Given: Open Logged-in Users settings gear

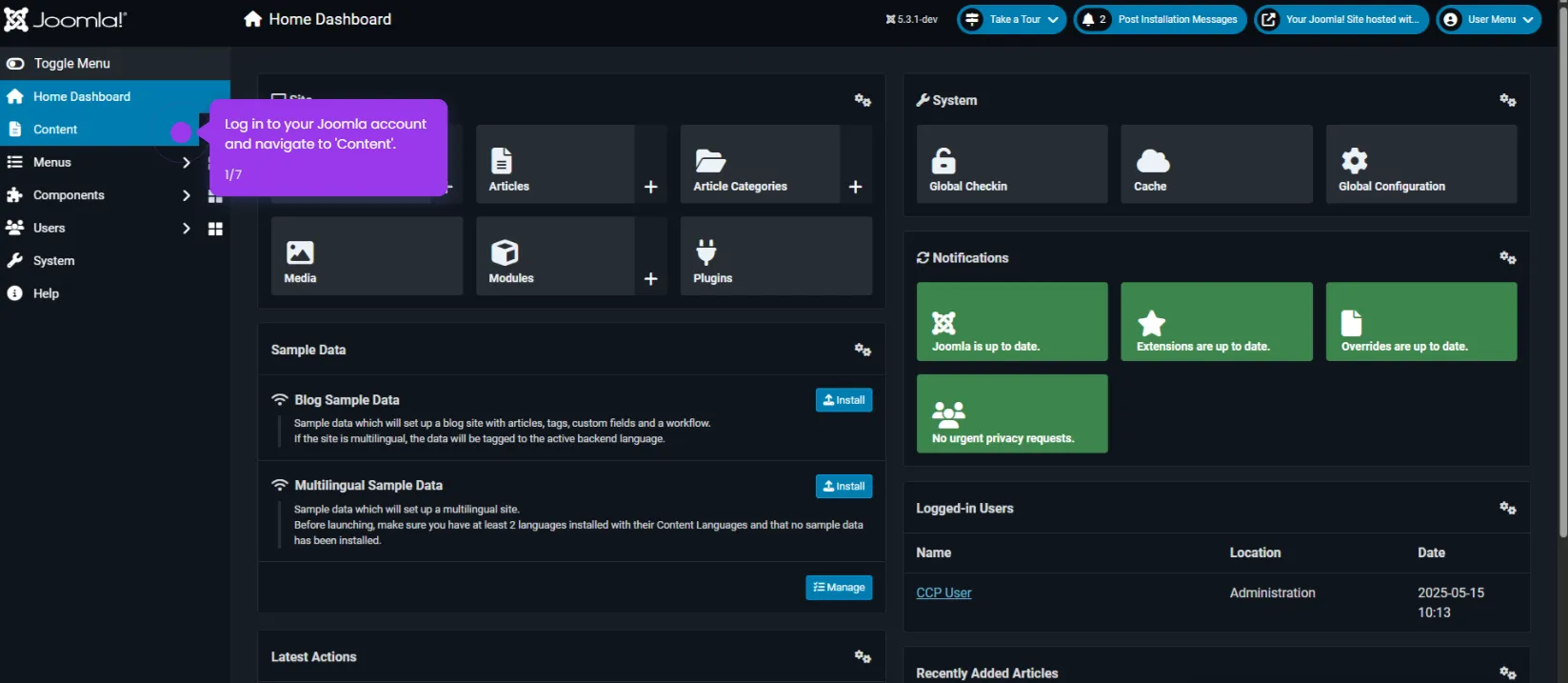Looking at the screenshot, I should (1508, 508).
